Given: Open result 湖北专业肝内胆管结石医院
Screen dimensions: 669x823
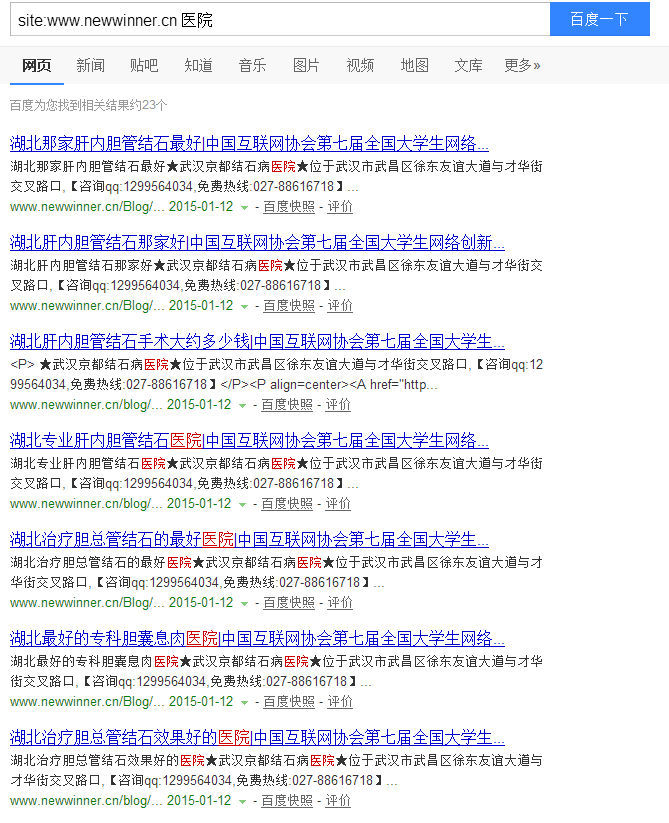Looking at the screenshot, I should click(x=249, y=440).
